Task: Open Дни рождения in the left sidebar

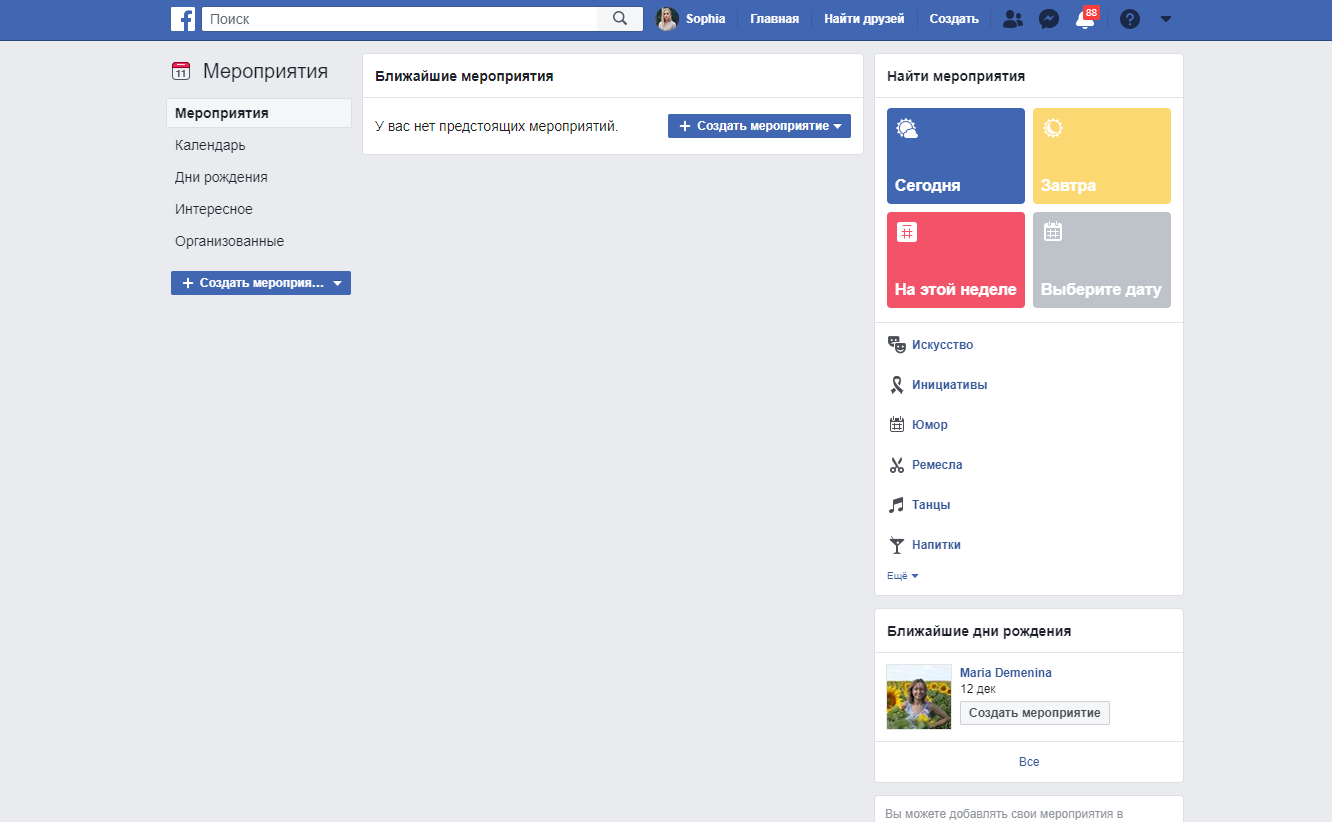Action: [221, 177]
